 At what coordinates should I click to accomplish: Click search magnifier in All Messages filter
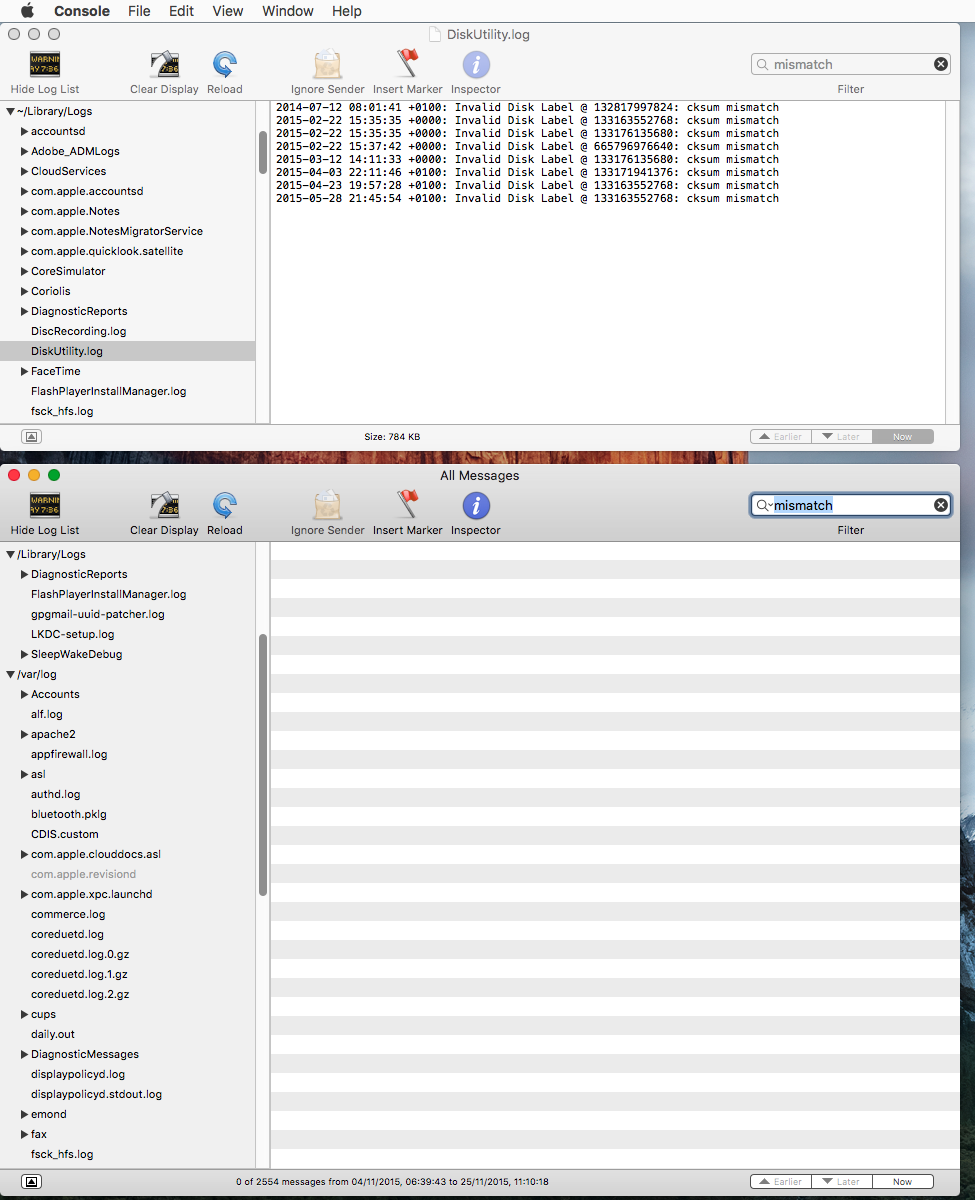(764, 505)
